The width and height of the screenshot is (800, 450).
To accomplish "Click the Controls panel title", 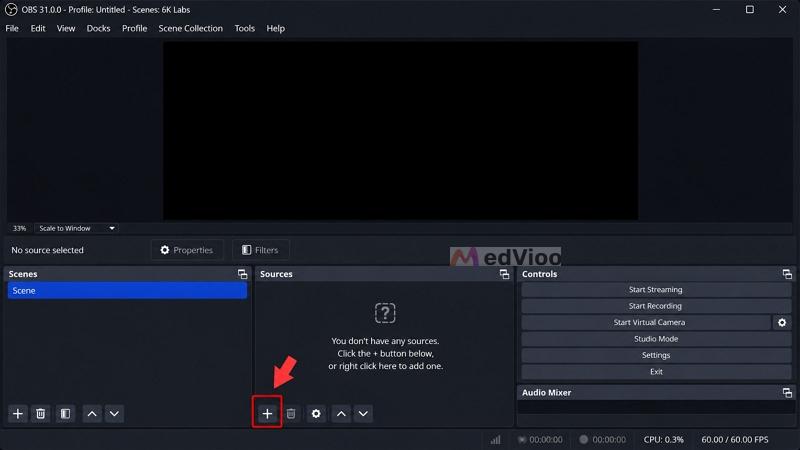I will [x=539, y=274].
